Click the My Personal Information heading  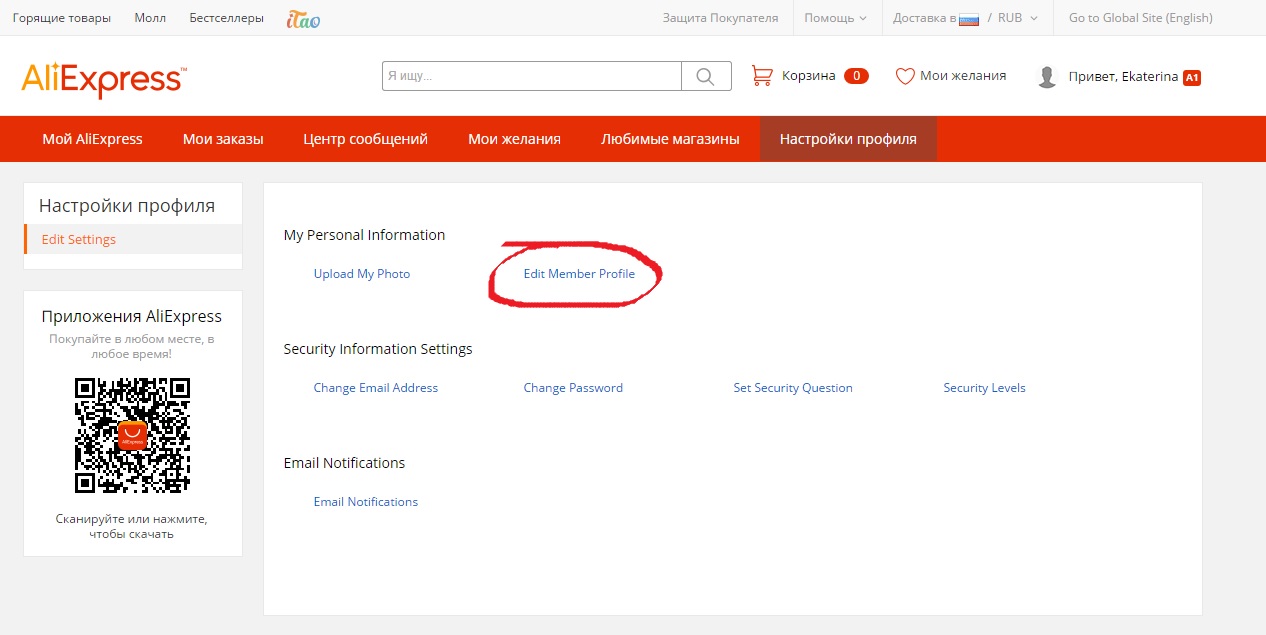(x=364, y=235)
